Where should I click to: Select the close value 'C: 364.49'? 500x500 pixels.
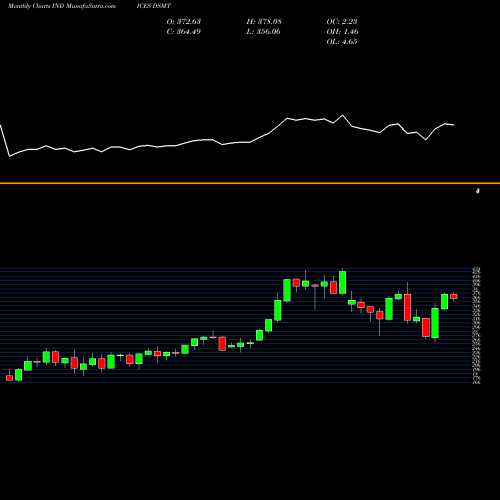point(184,31)
